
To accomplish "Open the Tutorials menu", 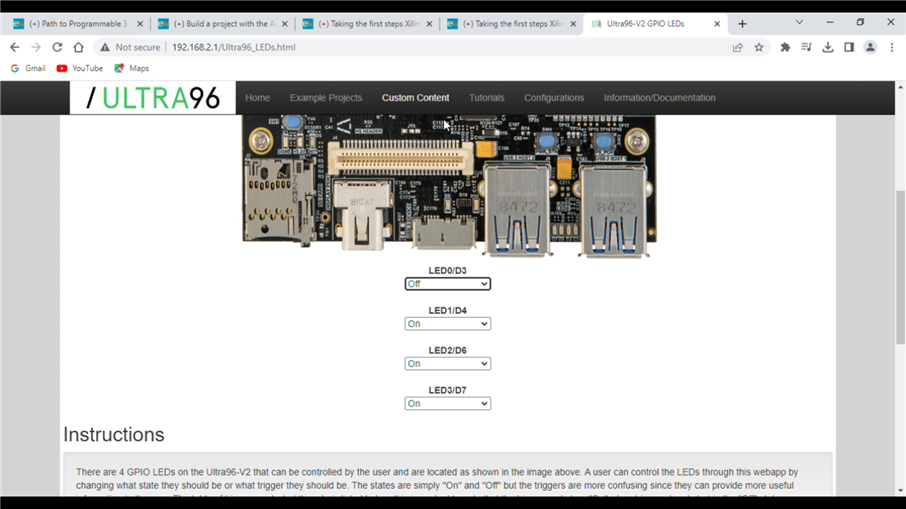I will click(x=487, y=98).
